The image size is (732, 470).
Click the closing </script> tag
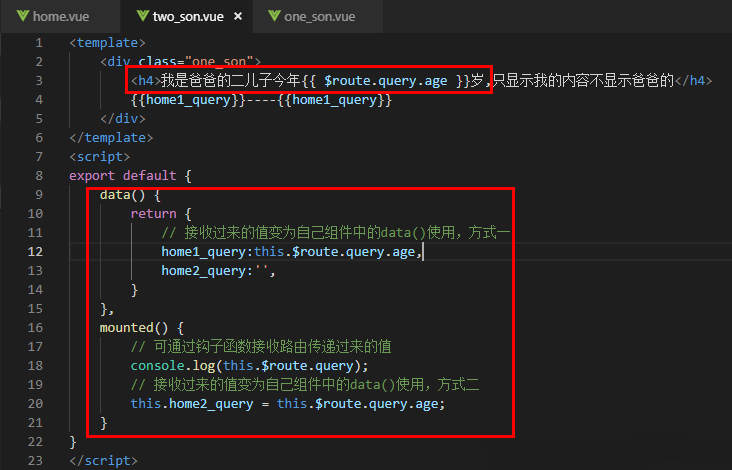tap(104, 461)
